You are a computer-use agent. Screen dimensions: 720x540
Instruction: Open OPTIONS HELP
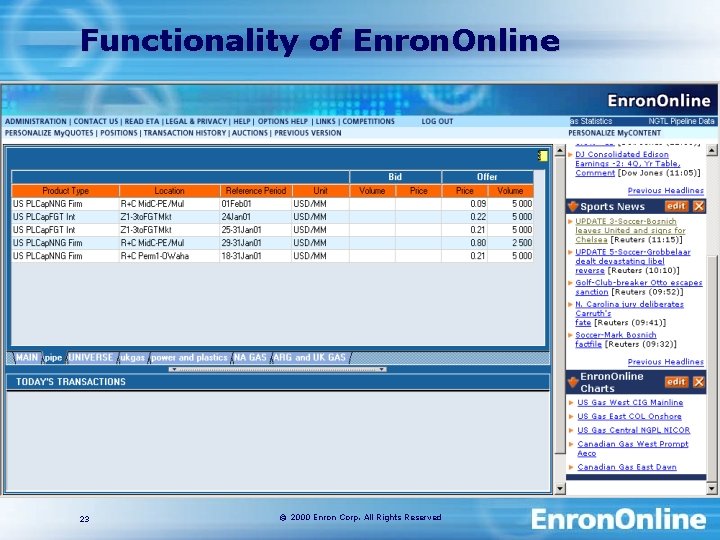coord(282,121)
